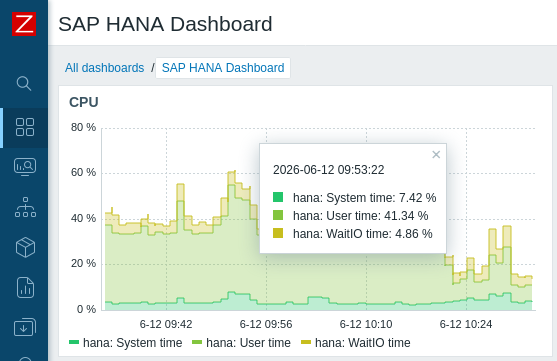Click 'hana: System time: 7.42 %' value
The image size is (557, 361).
tap(364, 198)
